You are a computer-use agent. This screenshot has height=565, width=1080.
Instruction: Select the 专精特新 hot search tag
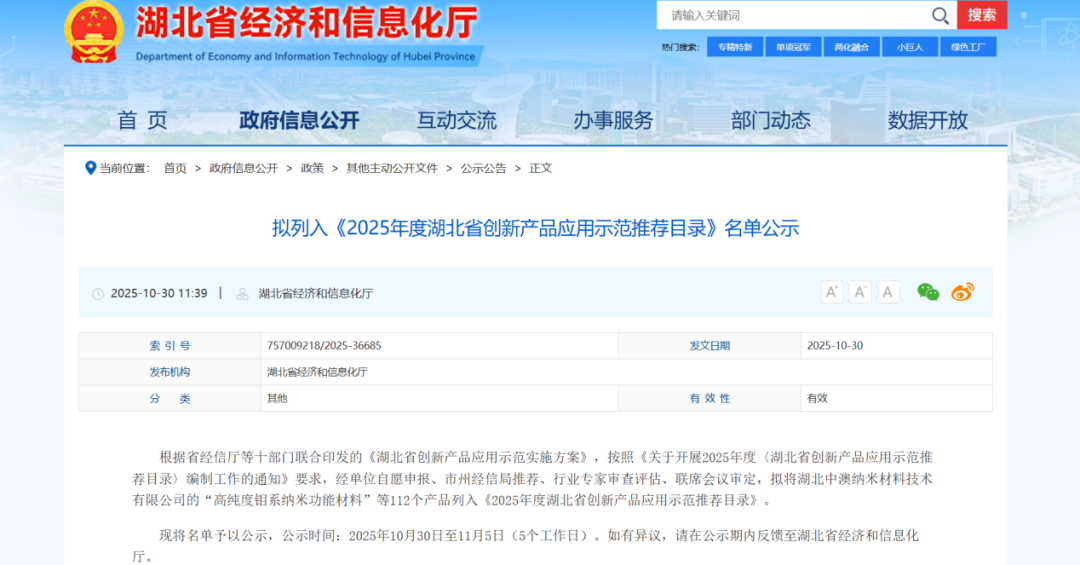[735, 47]
